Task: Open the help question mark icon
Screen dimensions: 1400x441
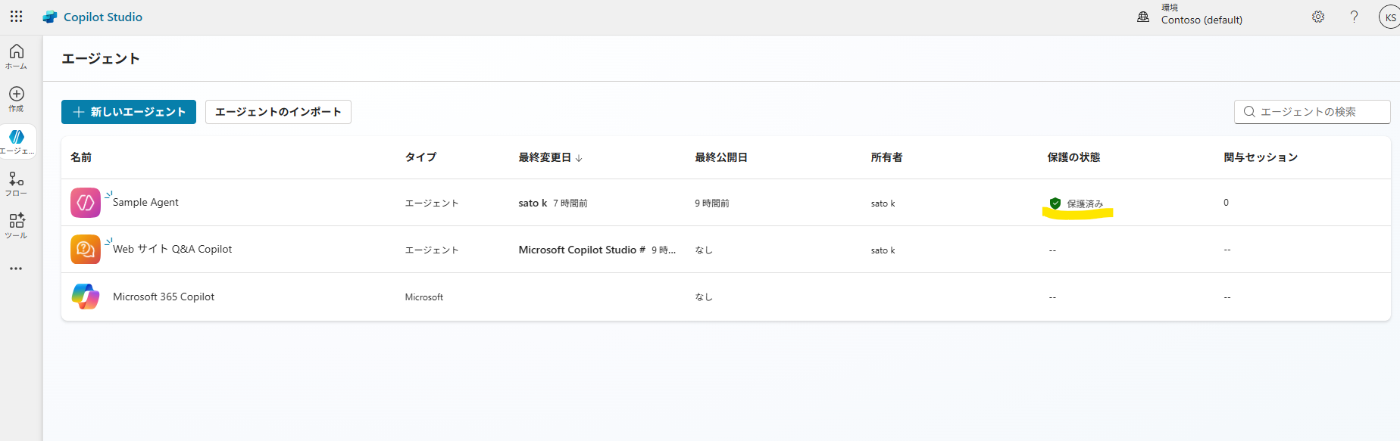Action: click(x=1354, y=17)
